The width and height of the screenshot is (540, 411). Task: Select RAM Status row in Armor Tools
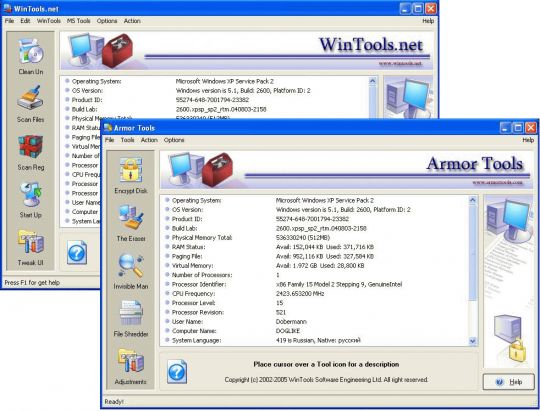(x=316, y=247)
